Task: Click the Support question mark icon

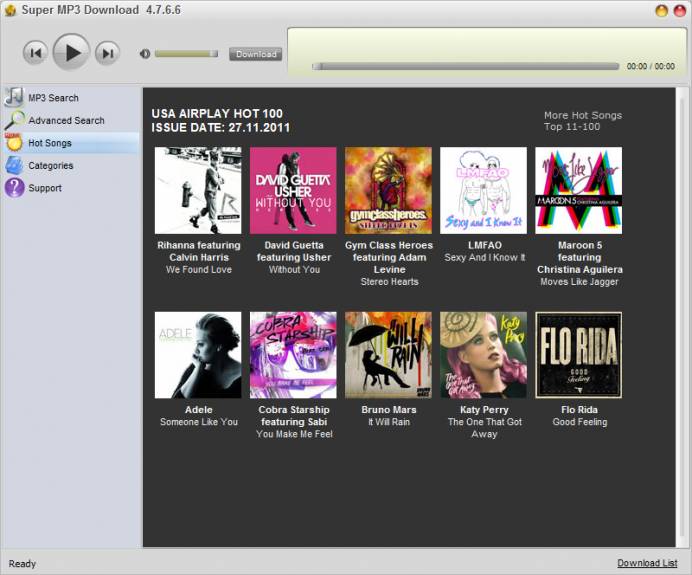Action: (x=14, y=188)
